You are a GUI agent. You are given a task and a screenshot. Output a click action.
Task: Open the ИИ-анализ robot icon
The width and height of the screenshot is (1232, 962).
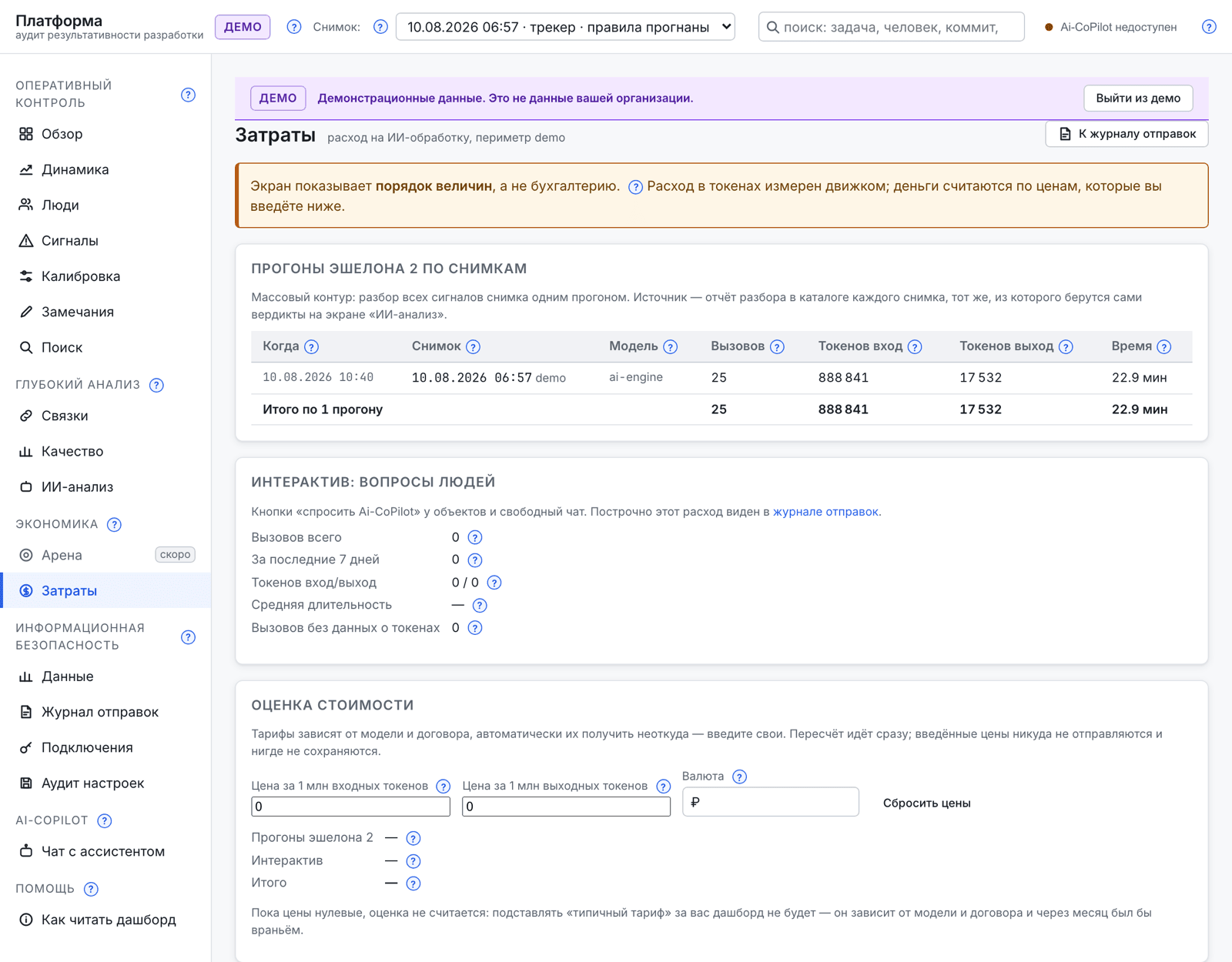point(26,486)
